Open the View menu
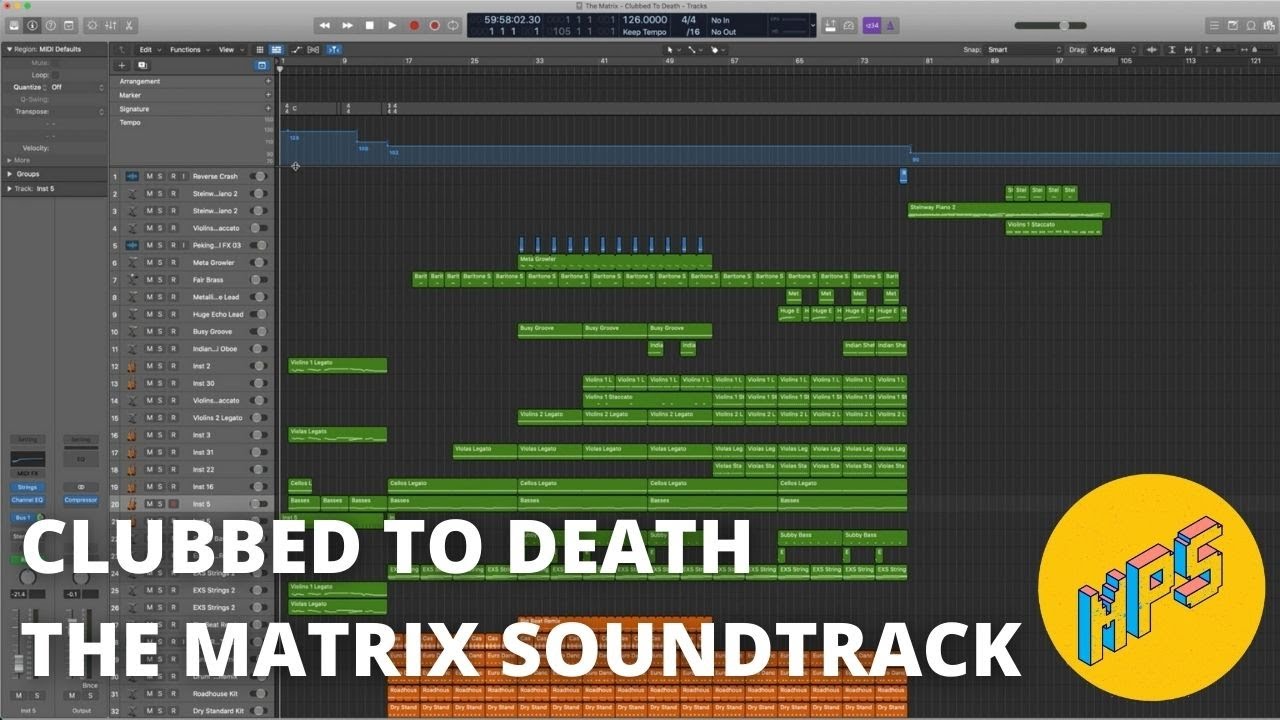Viewport: 1280px width, 720px height. pos(229,49)
